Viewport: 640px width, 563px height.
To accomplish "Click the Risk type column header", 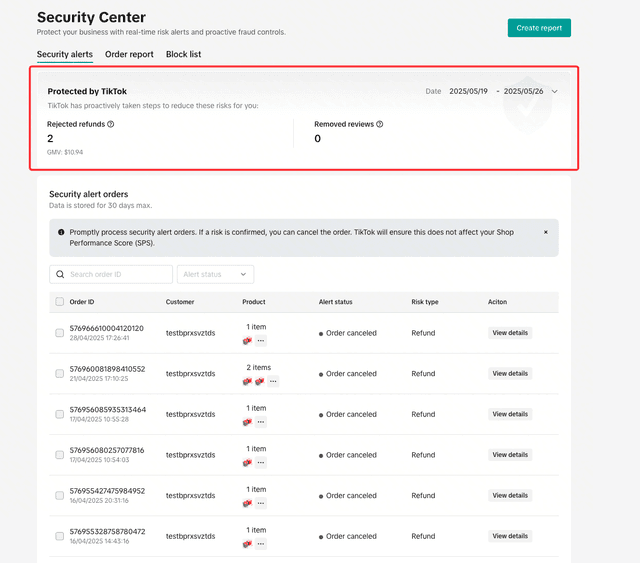I will [425, 302].
